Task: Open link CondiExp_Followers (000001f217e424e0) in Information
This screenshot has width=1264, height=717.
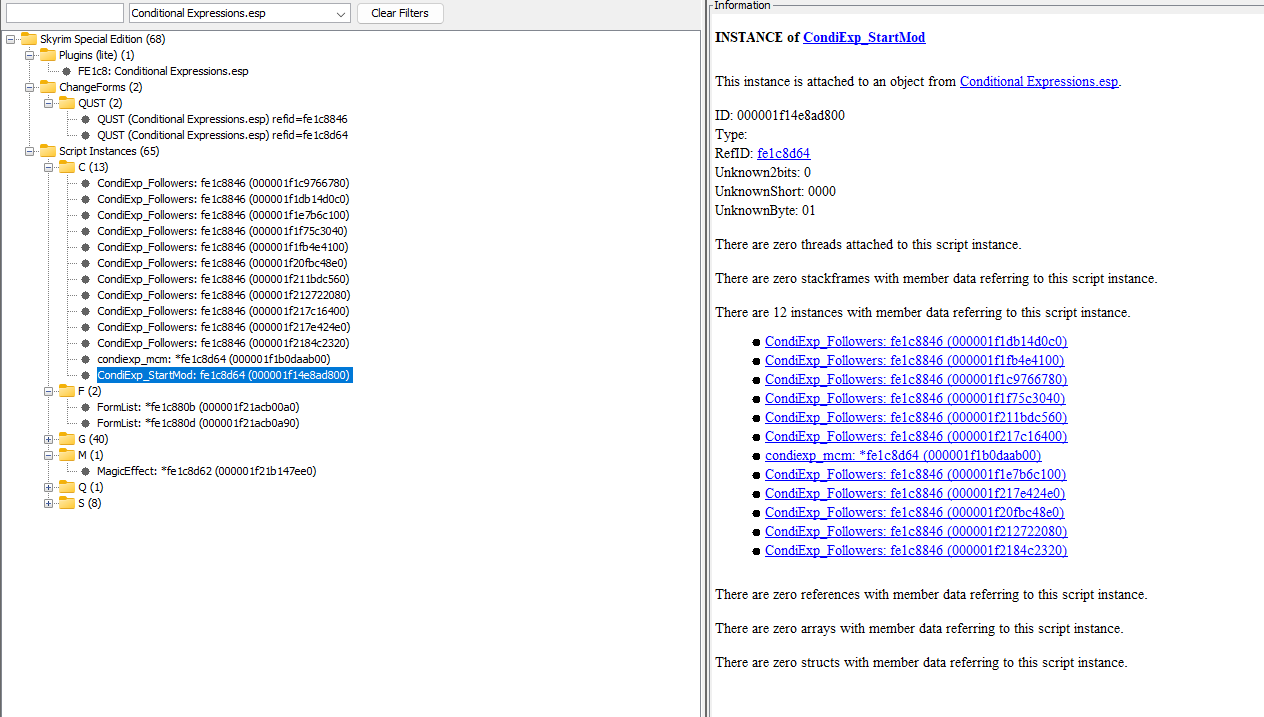Action: click(x=915, y=493)
